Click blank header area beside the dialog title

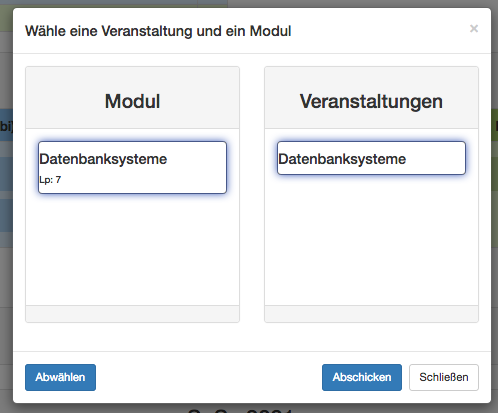[380, 31]
